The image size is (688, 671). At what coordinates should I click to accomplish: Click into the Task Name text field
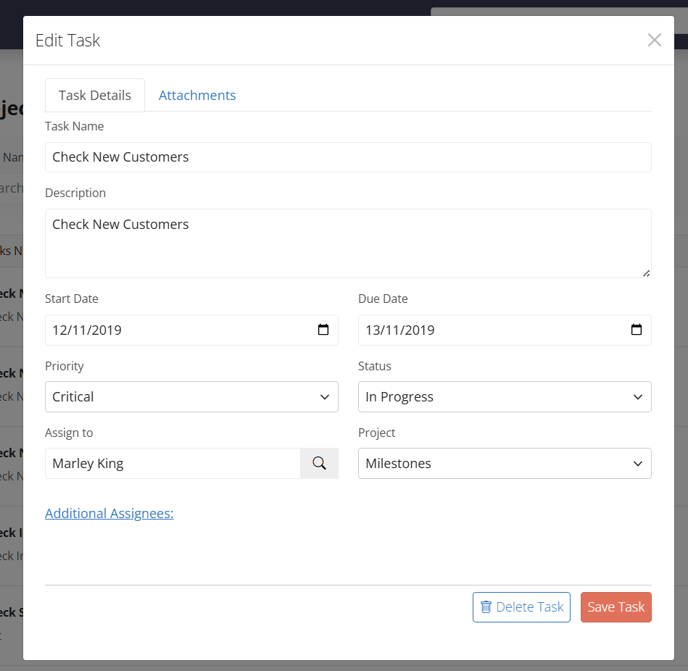pos(348,157)
